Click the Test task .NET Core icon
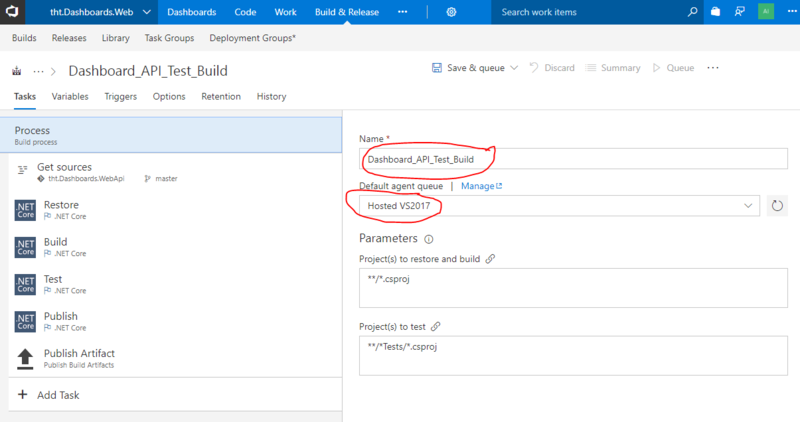Viewport: 800px width, 422px height. coord(25,284)
